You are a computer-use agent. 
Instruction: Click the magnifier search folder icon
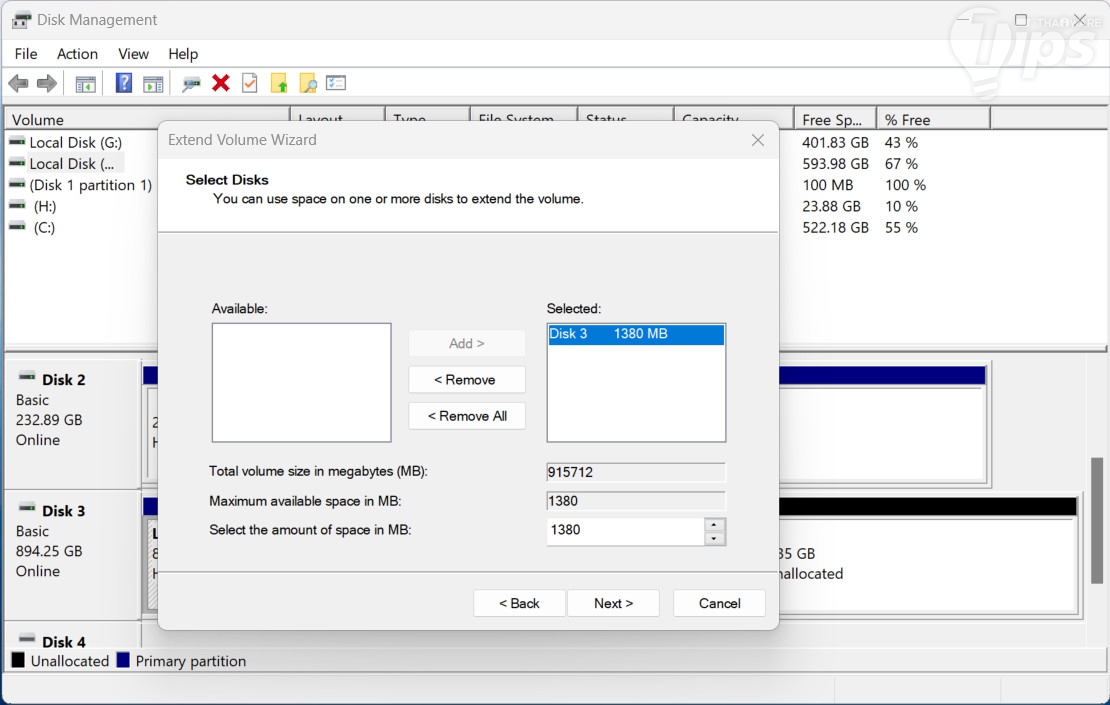click(308, 84)
